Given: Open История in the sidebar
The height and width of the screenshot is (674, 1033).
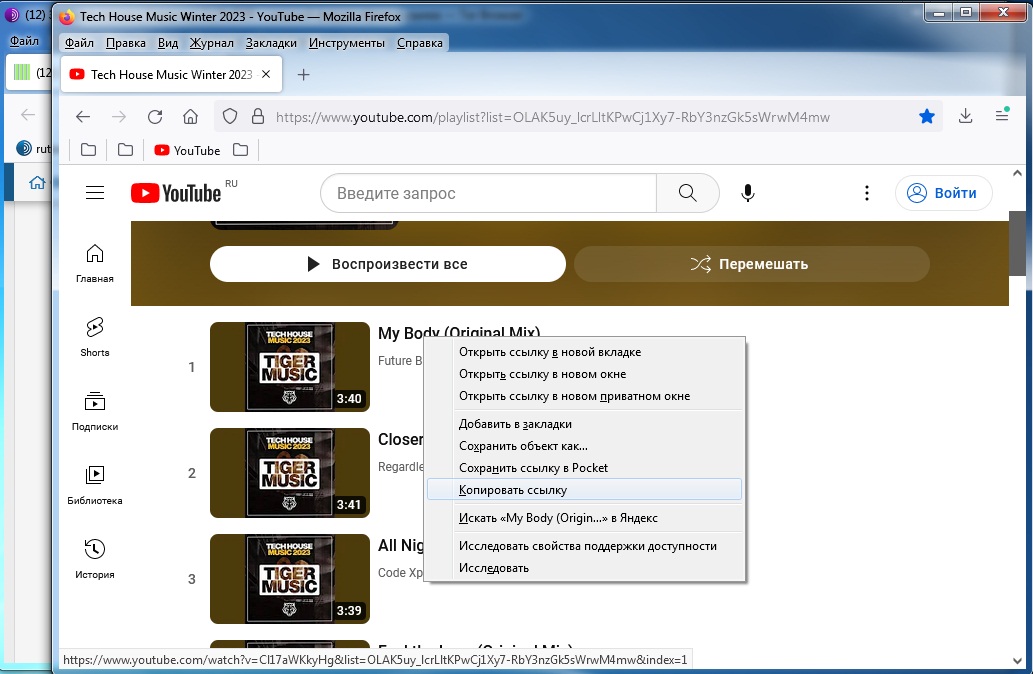Looking at the screenshot, I should click(x=95, y=558).
